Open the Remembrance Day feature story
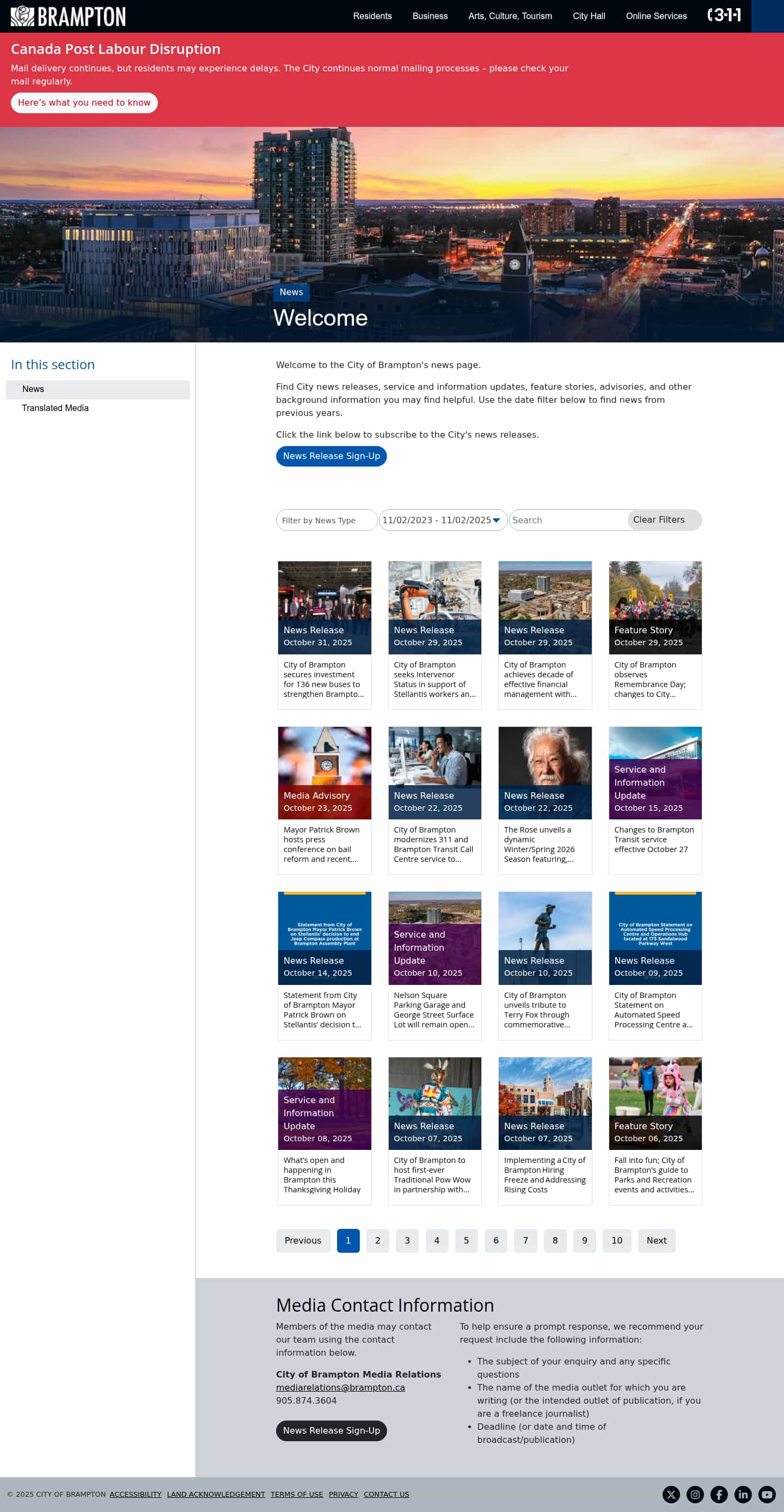The height and width of the screenshot is (1512, 784). pos(656,635)
